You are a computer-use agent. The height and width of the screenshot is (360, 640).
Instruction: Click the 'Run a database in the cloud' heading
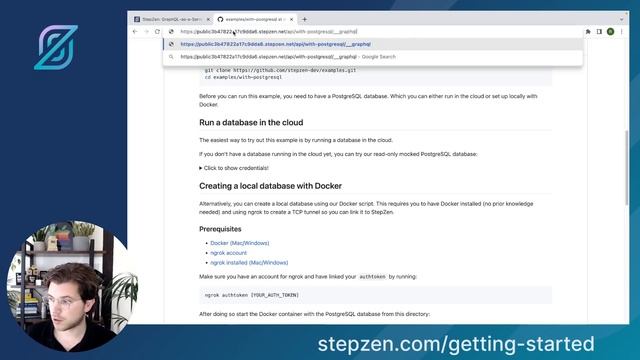251,122
